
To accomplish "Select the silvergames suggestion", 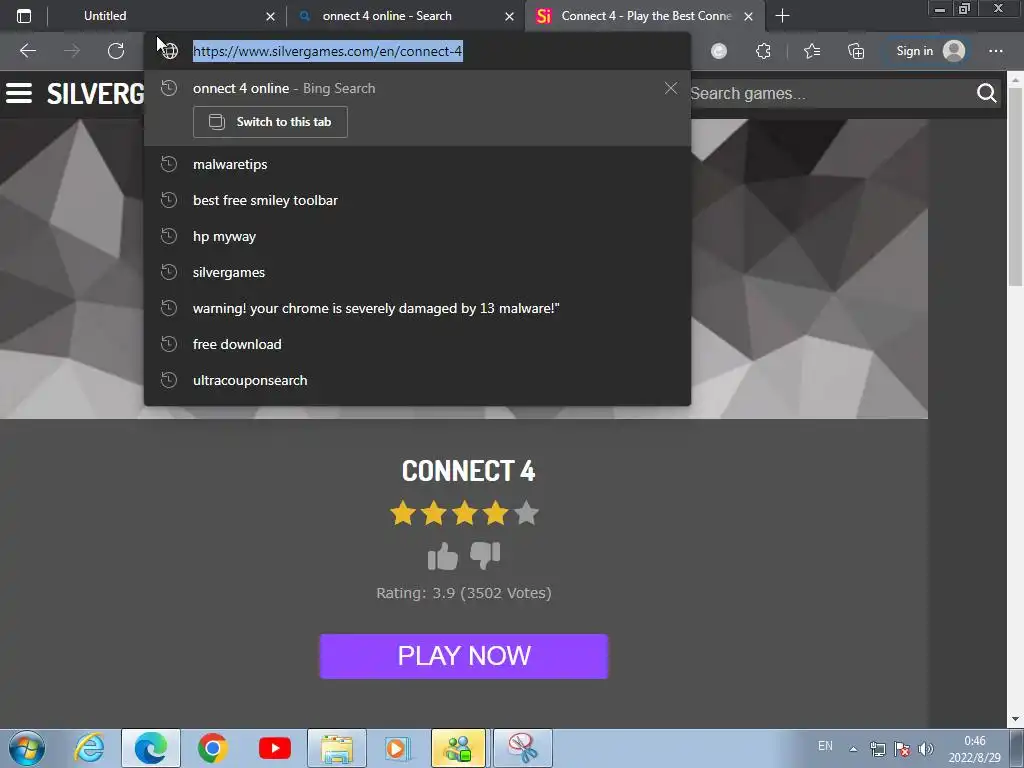I will (417, 272).
